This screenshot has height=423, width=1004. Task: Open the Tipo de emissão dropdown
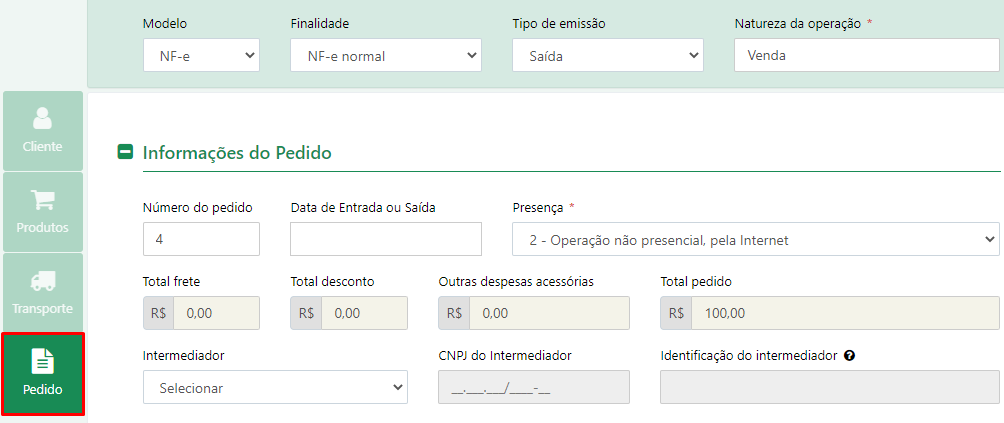[x=608, y=56]
